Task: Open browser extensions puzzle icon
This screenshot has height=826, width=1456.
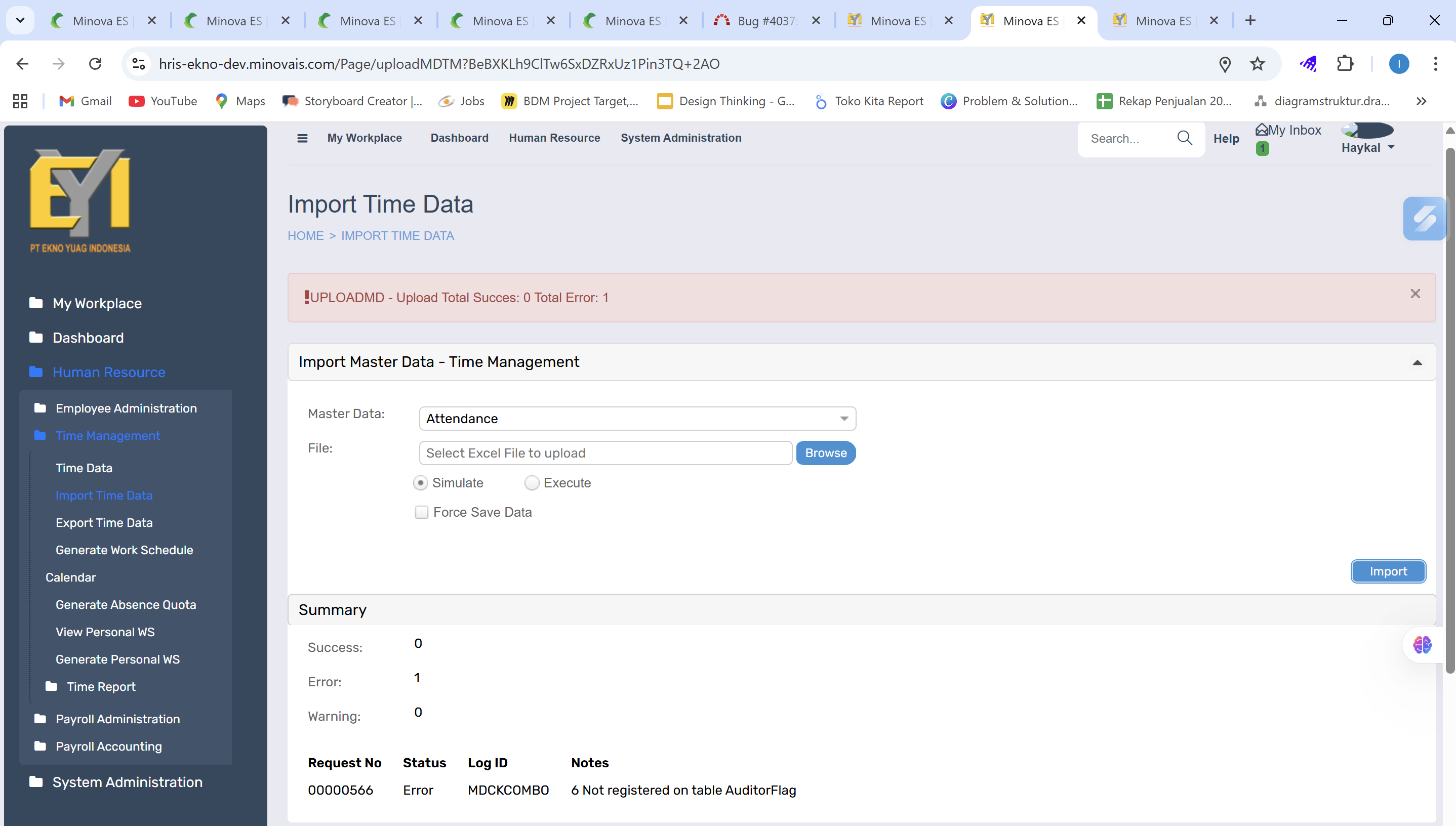Action: [x=1345, y=64]
